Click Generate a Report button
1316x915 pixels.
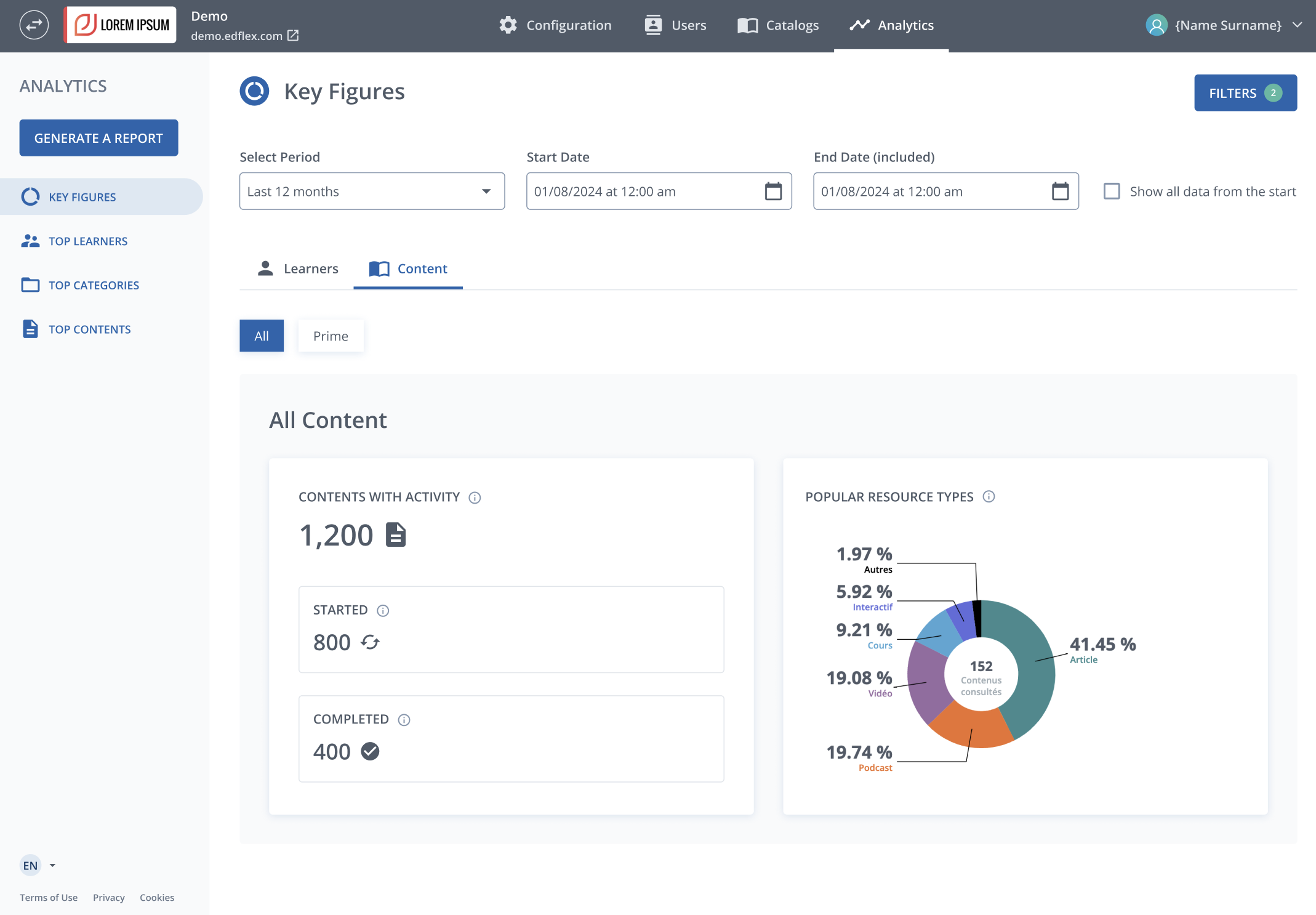[98, 138]
